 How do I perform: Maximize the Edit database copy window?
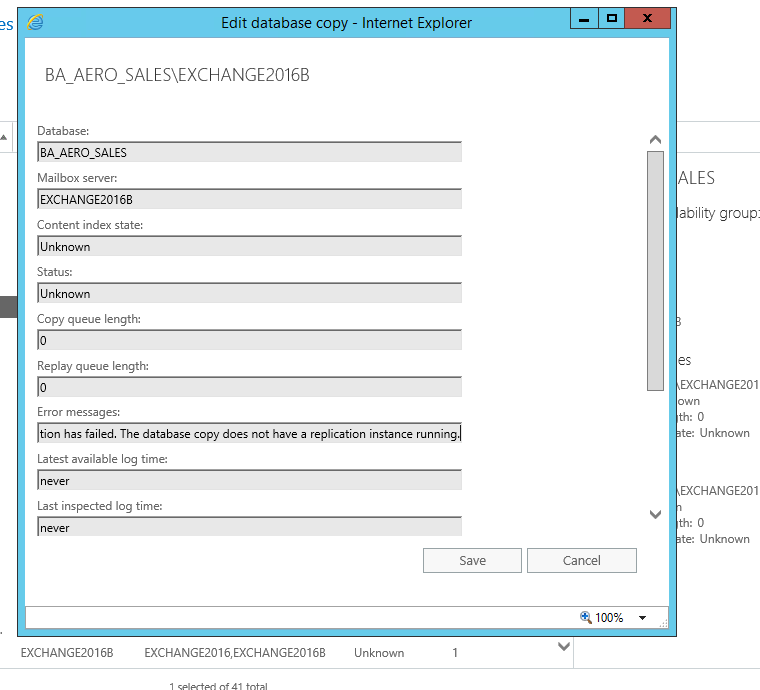click(612, 19)
